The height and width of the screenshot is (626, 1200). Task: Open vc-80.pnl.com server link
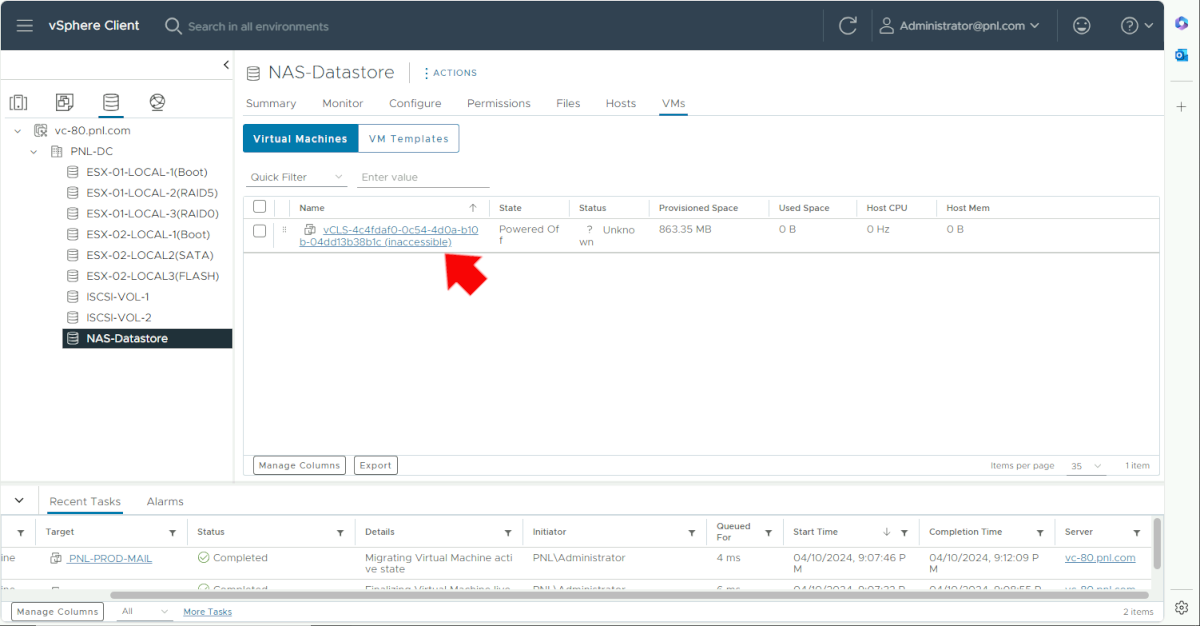click(x=1100, y=558)
